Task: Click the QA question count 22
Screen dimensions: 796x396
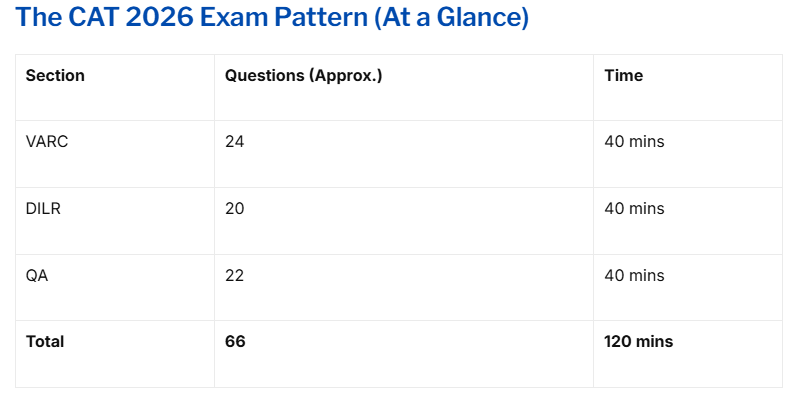Action: (235, 275)
